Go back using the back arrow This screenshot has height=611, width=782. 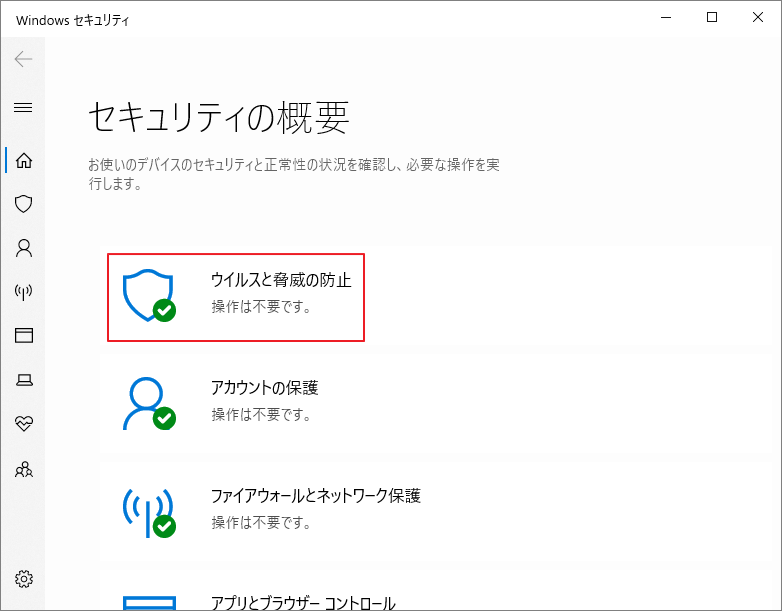click(23, 59)
